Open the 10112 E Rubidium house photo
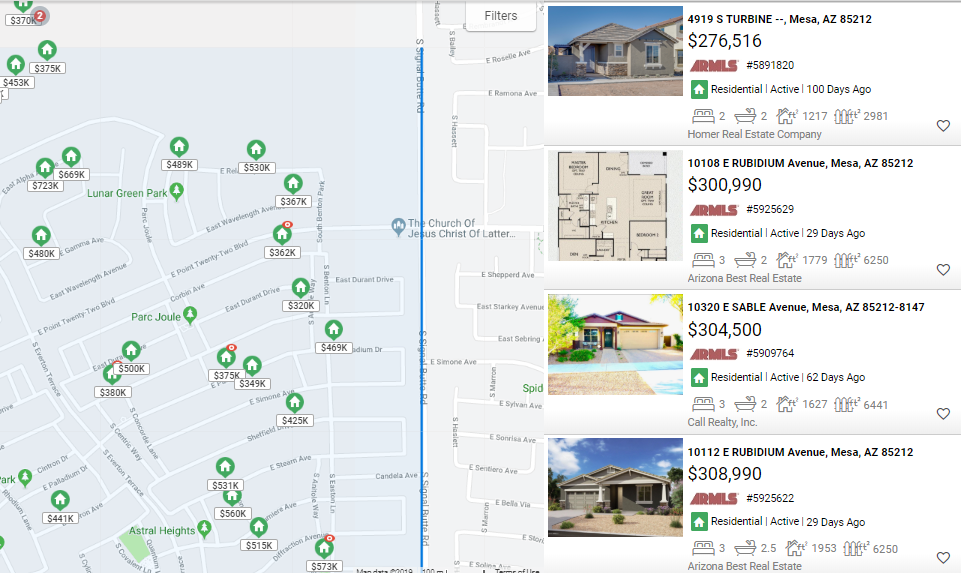961x573 pixels. 615,487
